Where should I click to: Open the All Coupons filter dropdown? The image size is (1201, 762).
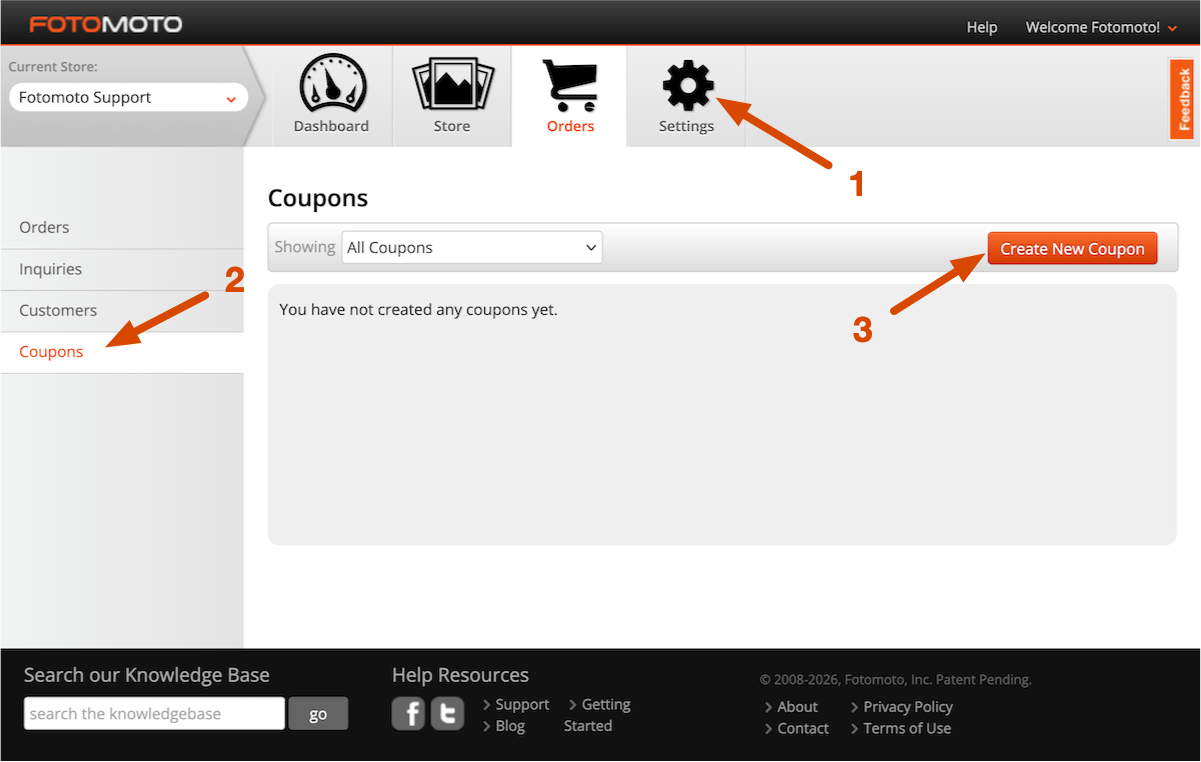[472, 248]
